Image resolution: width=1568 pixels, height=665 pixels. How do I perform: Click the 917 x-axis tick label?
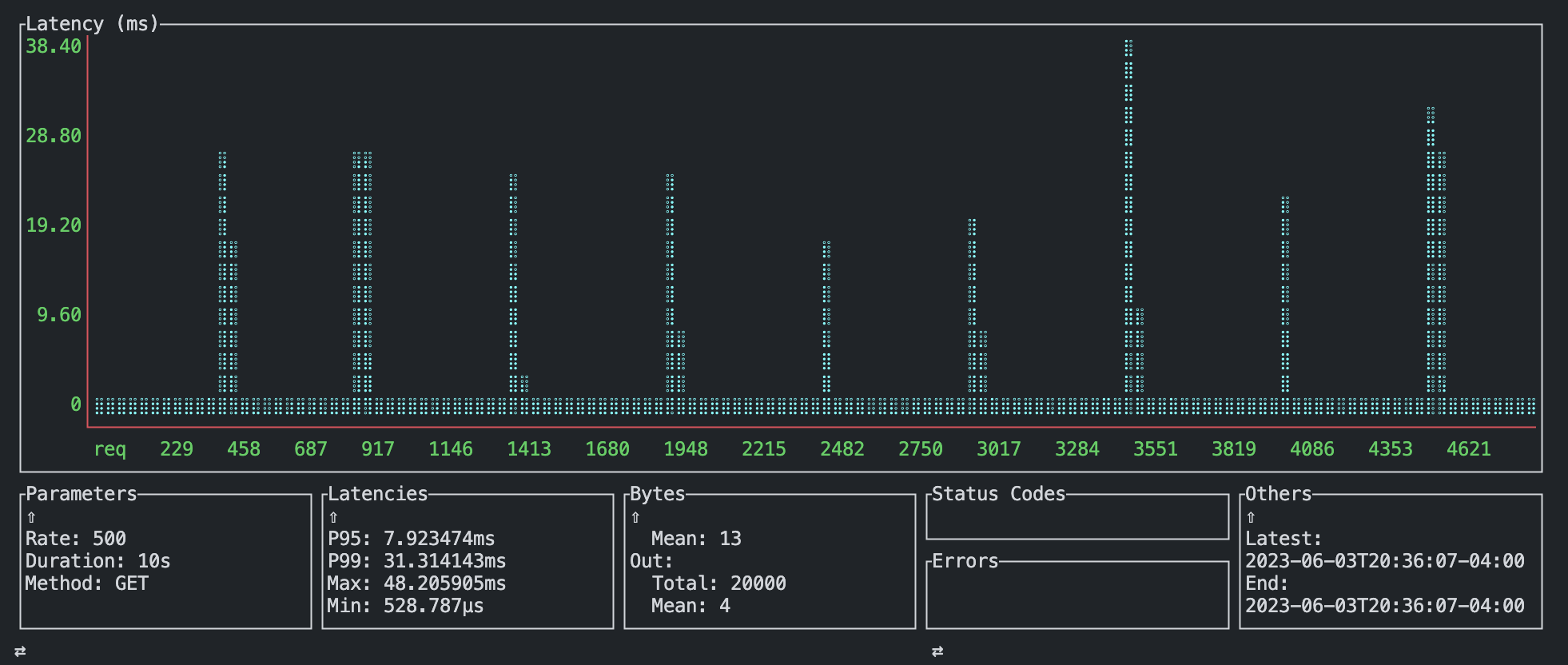tap(378, 449)
